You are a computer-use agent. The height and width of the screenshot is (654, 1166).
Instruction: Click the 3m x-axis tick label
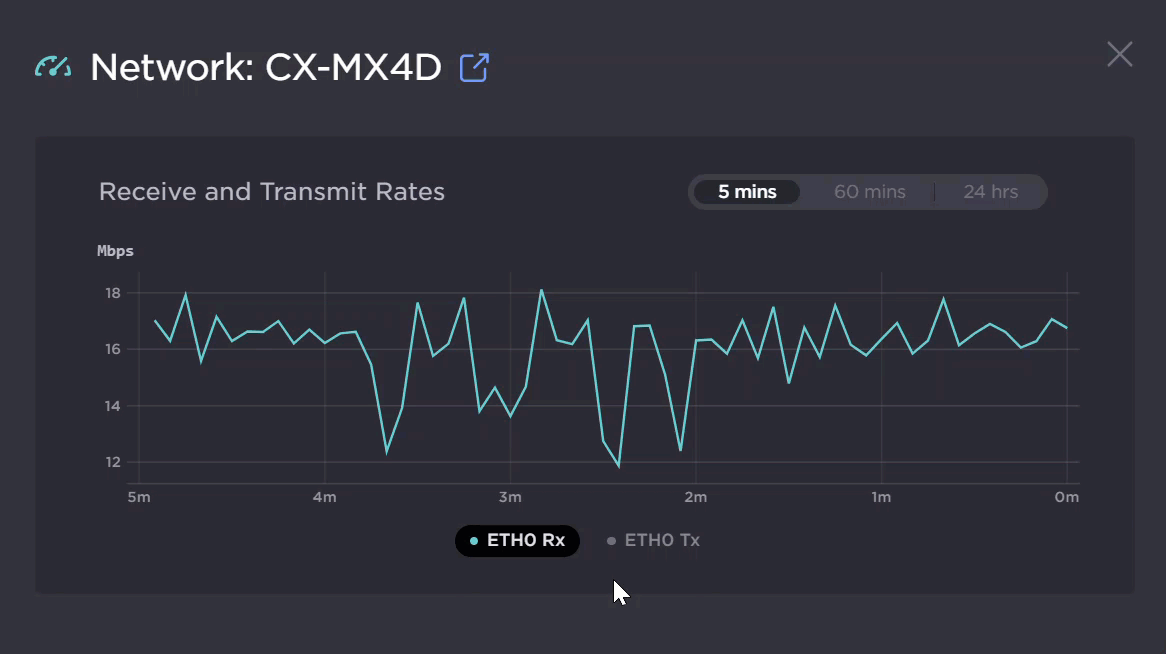pos(510,497)
